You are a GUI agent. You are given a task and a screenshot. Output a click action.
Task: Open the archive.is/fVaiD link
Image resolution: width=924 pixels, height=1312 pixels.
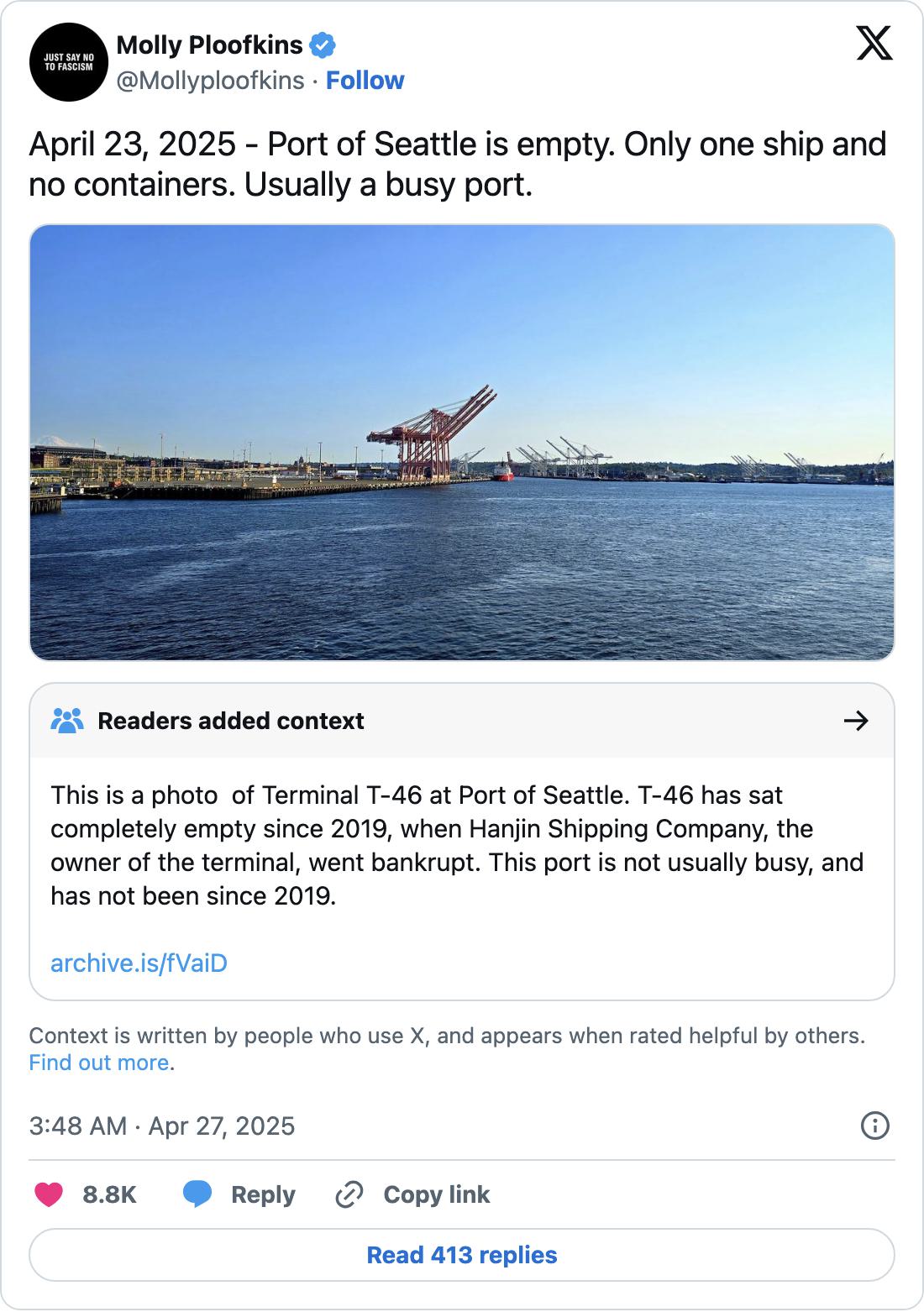[139, 963]
